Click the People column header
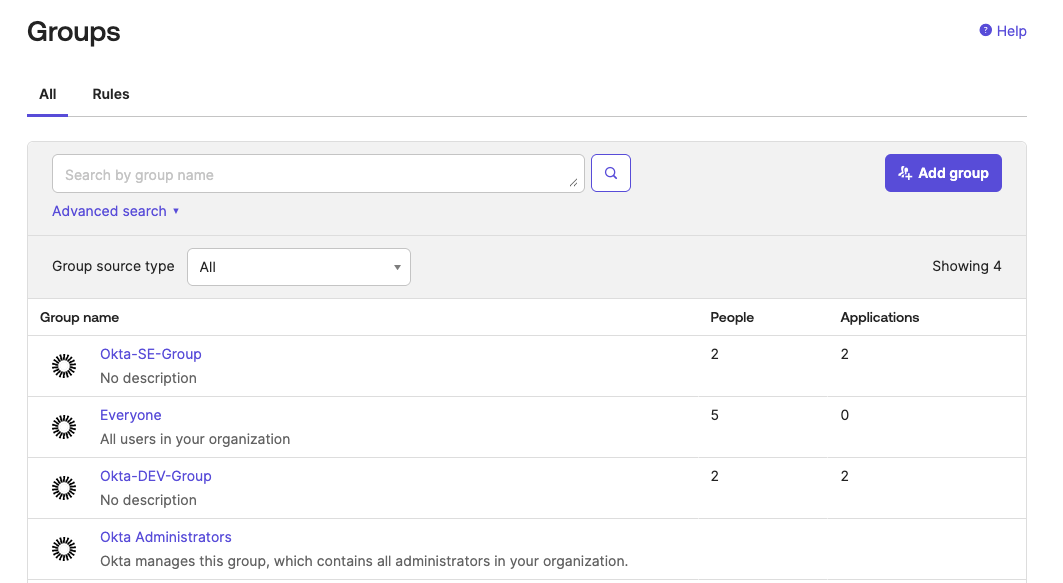Screen dimensions: 1063x583 click(x=732, y=317)
